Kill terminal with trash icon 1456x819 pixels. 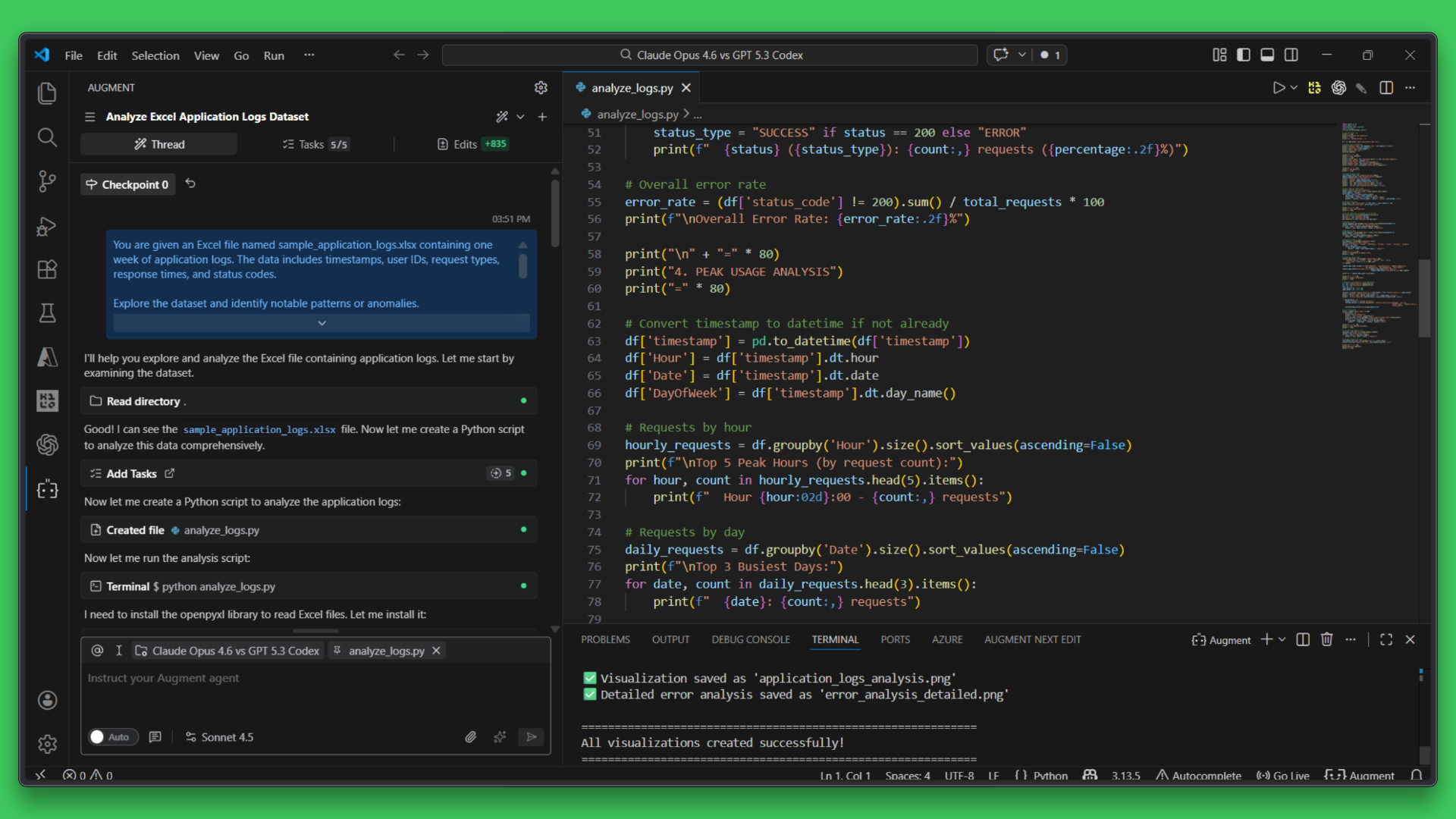point(1326,640)
